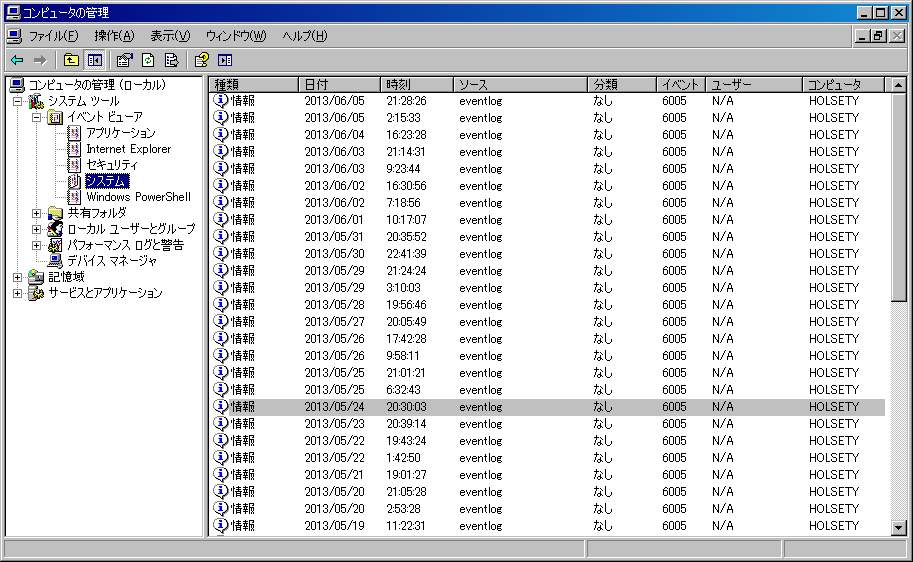Select the セキュリティ log in tree
The image size is (913, 562).
coord(112,165)
